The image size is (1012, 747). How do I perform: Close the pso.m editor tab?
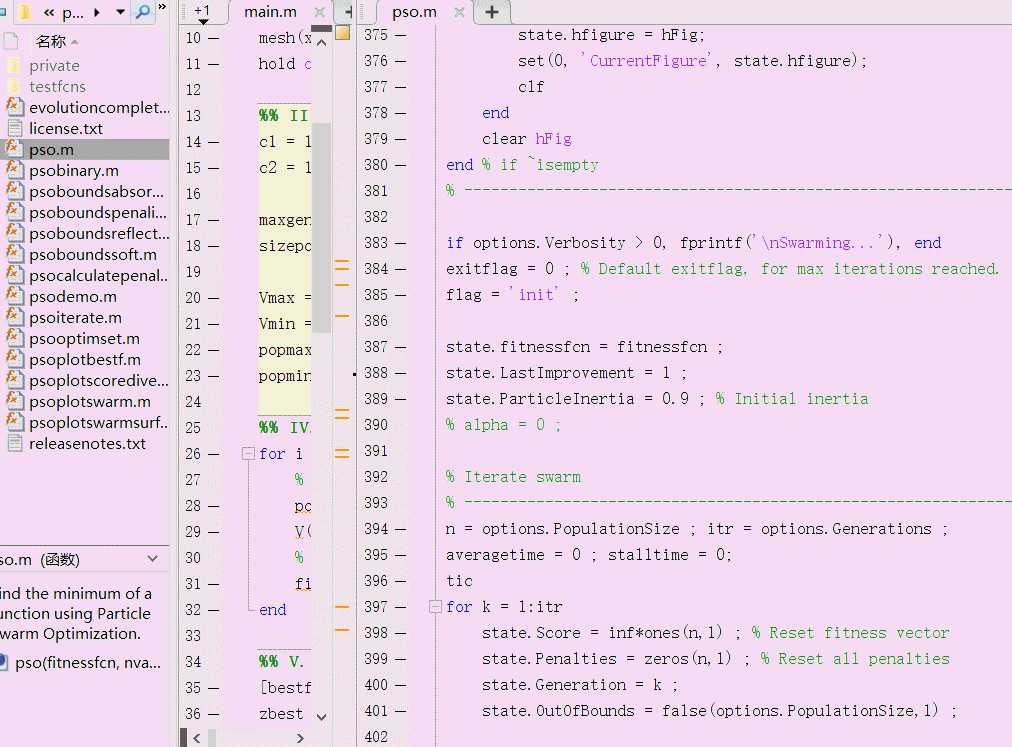pyautogui.click(x=459, y=12)
